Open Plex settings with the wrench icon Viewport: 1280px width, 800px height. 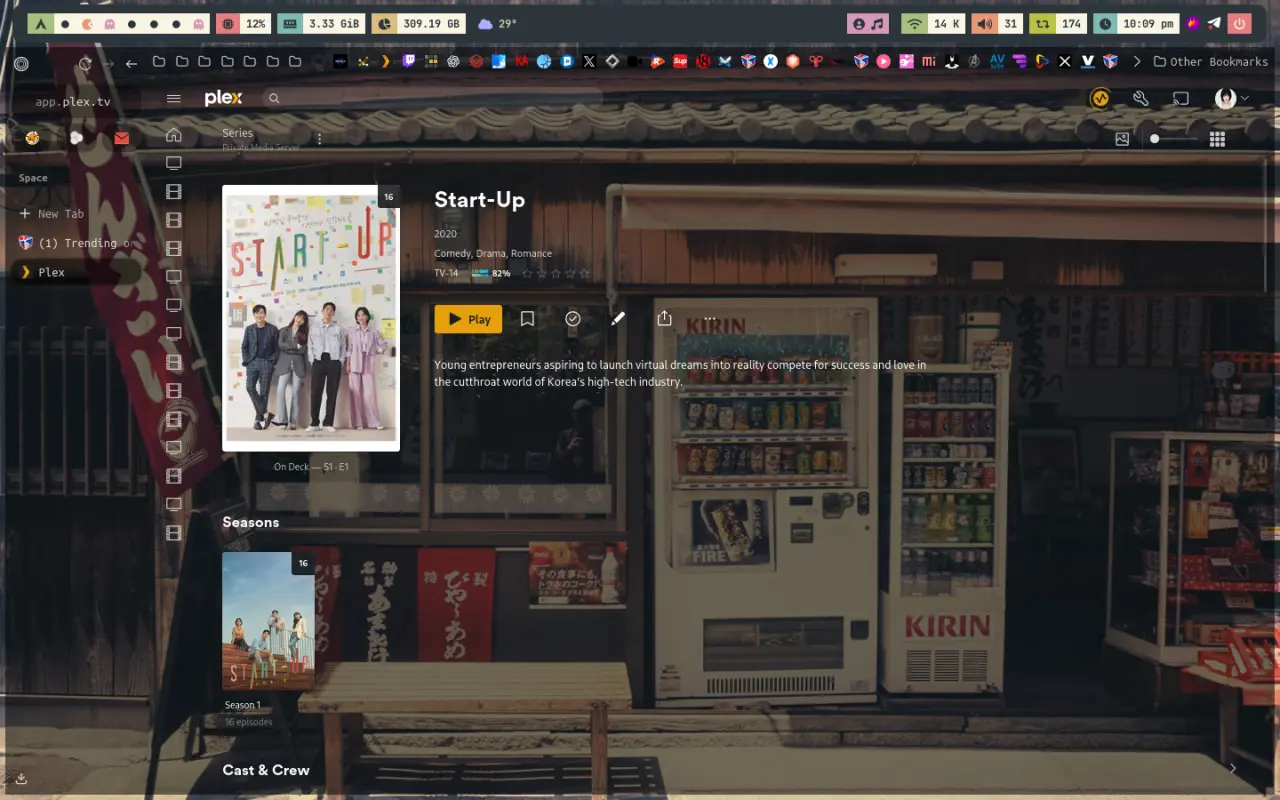click(x=1141, y=98)
